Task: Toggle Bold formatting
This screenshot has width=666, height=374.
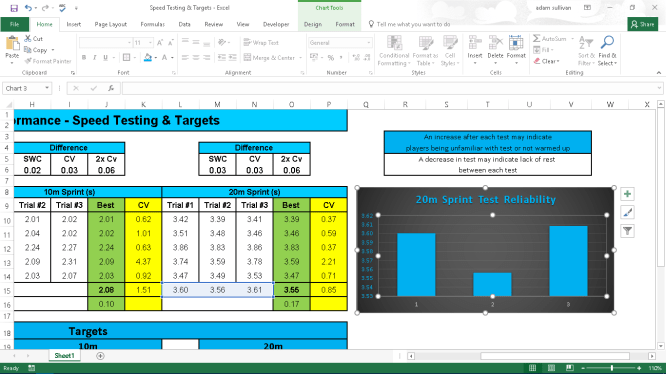Action: click(x=84, y=58)
